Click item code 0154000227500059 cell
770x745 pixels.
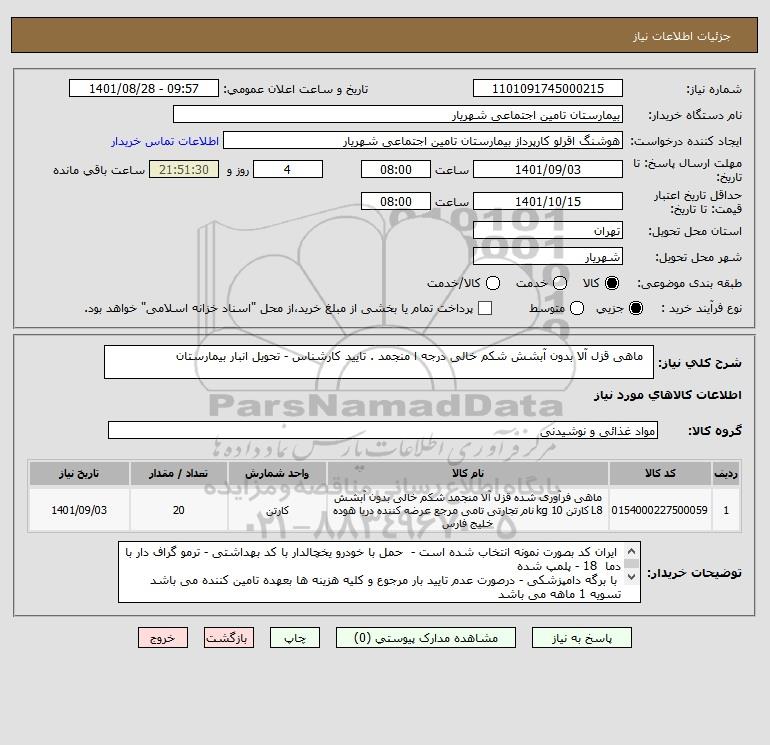[660, 510]
